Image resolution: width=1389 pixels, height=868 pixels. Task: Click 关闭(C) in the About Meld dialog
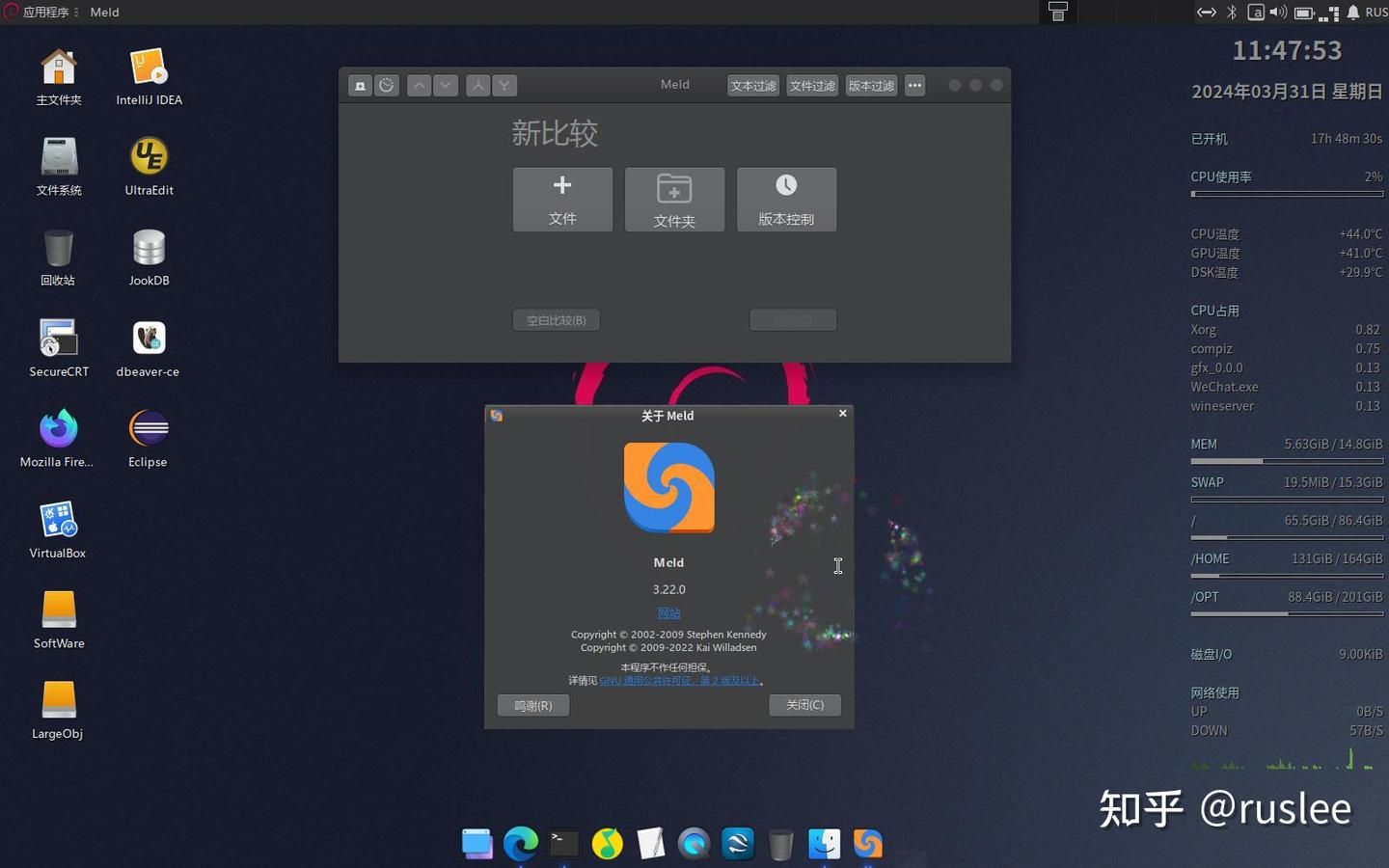(804, 705)
